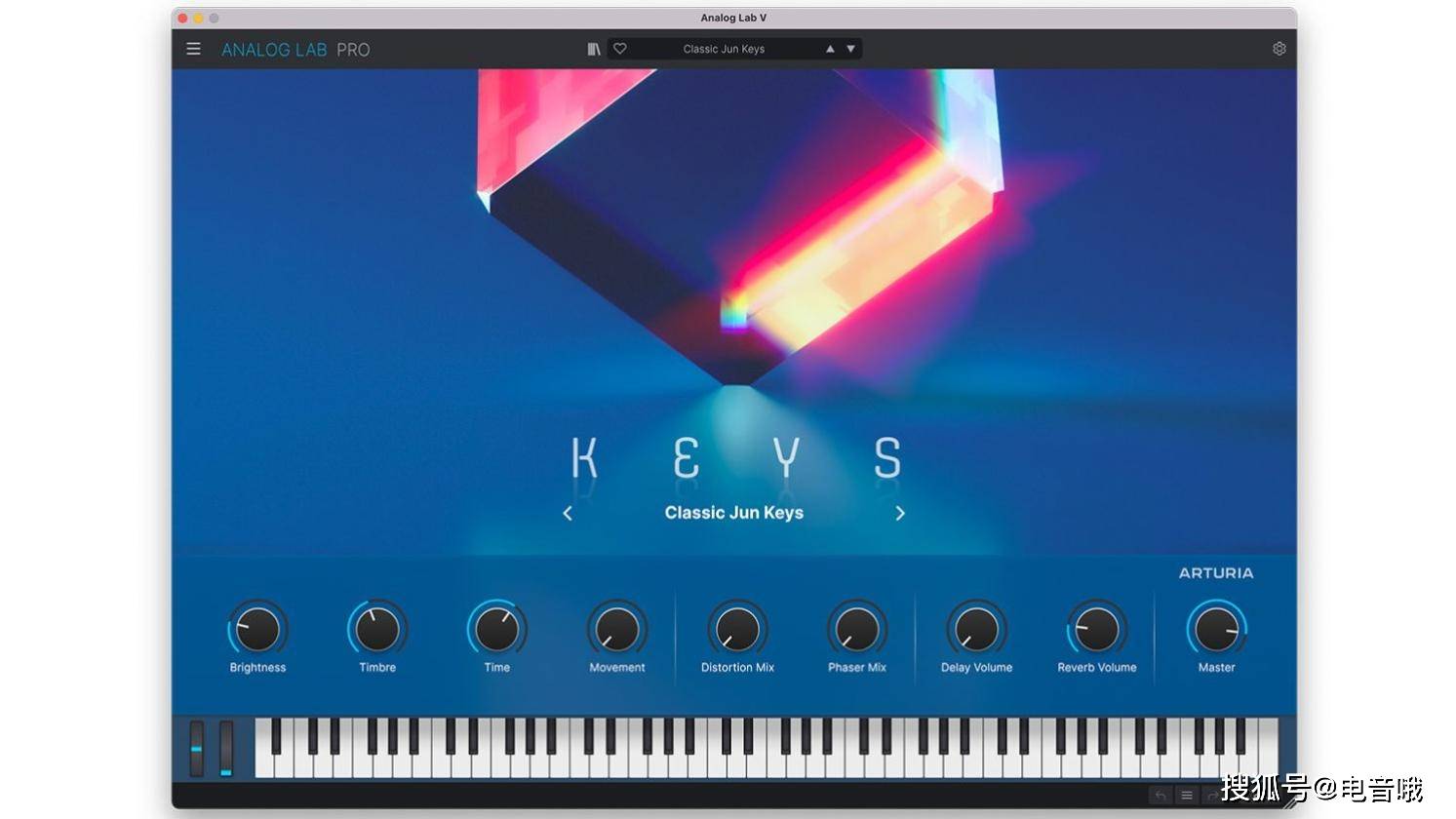Open the hamburger main menu

pos(193,49)
